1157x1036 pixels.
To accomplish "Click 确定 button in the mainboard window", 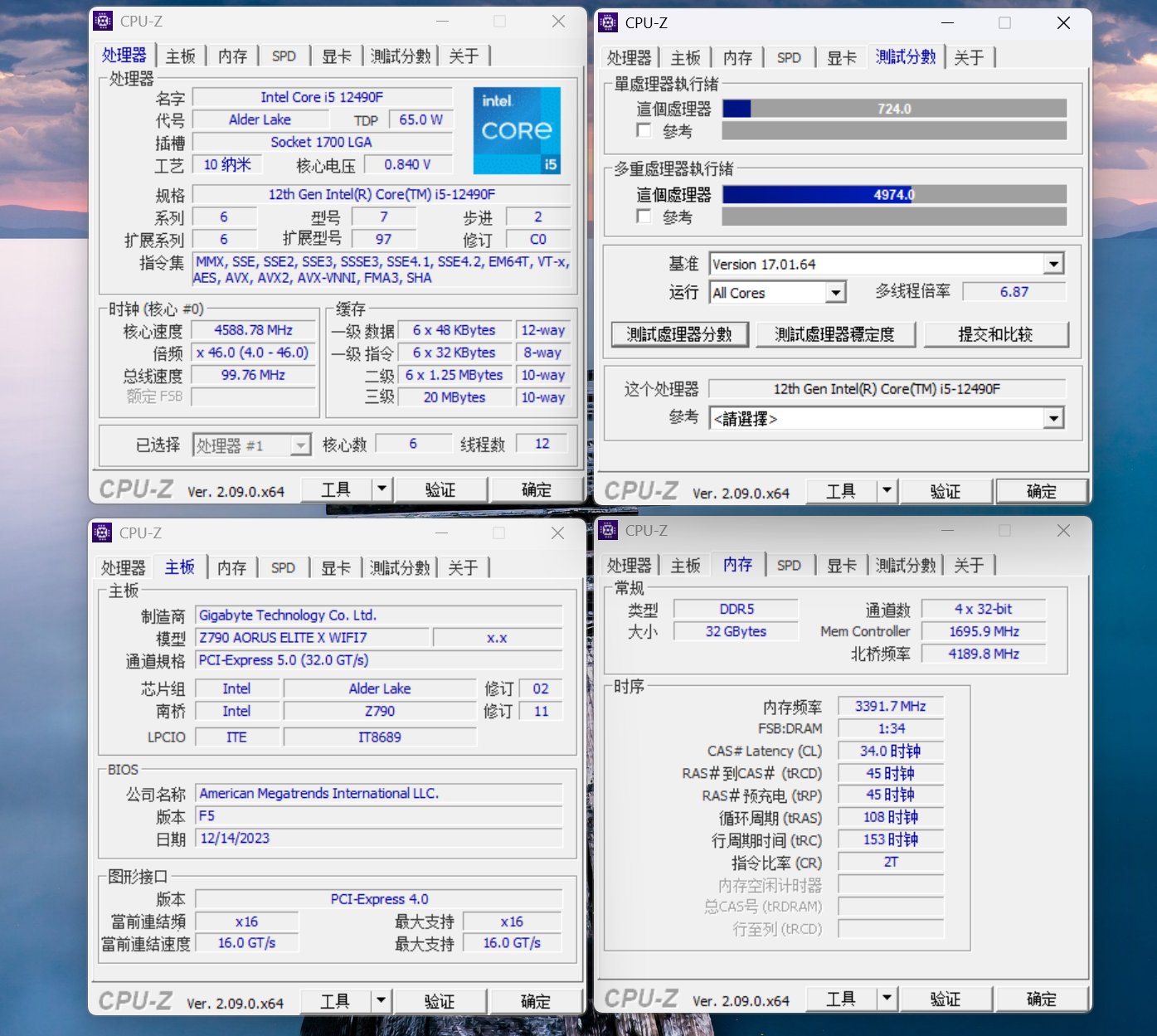I will click(535, 1001).
